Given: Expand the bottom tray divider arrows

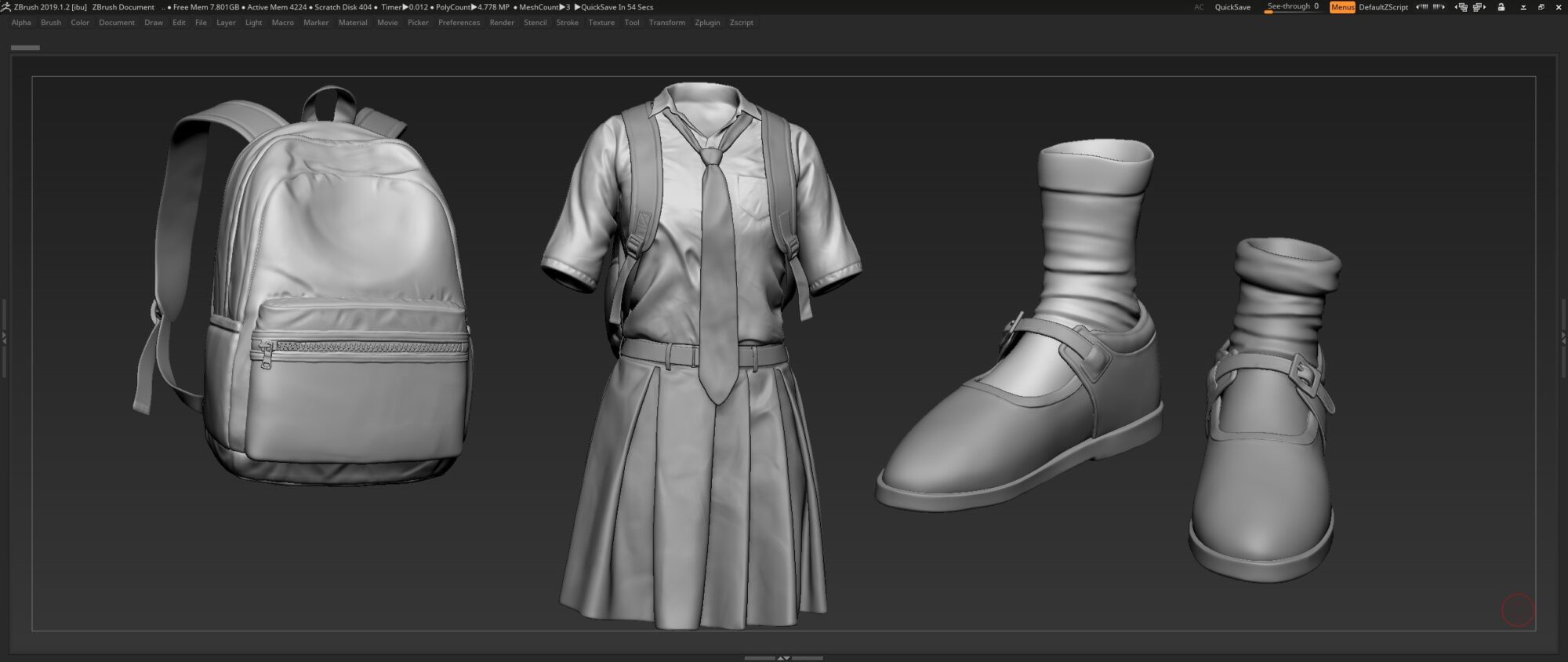Looking at the screenshot, I should click(783, 658).
